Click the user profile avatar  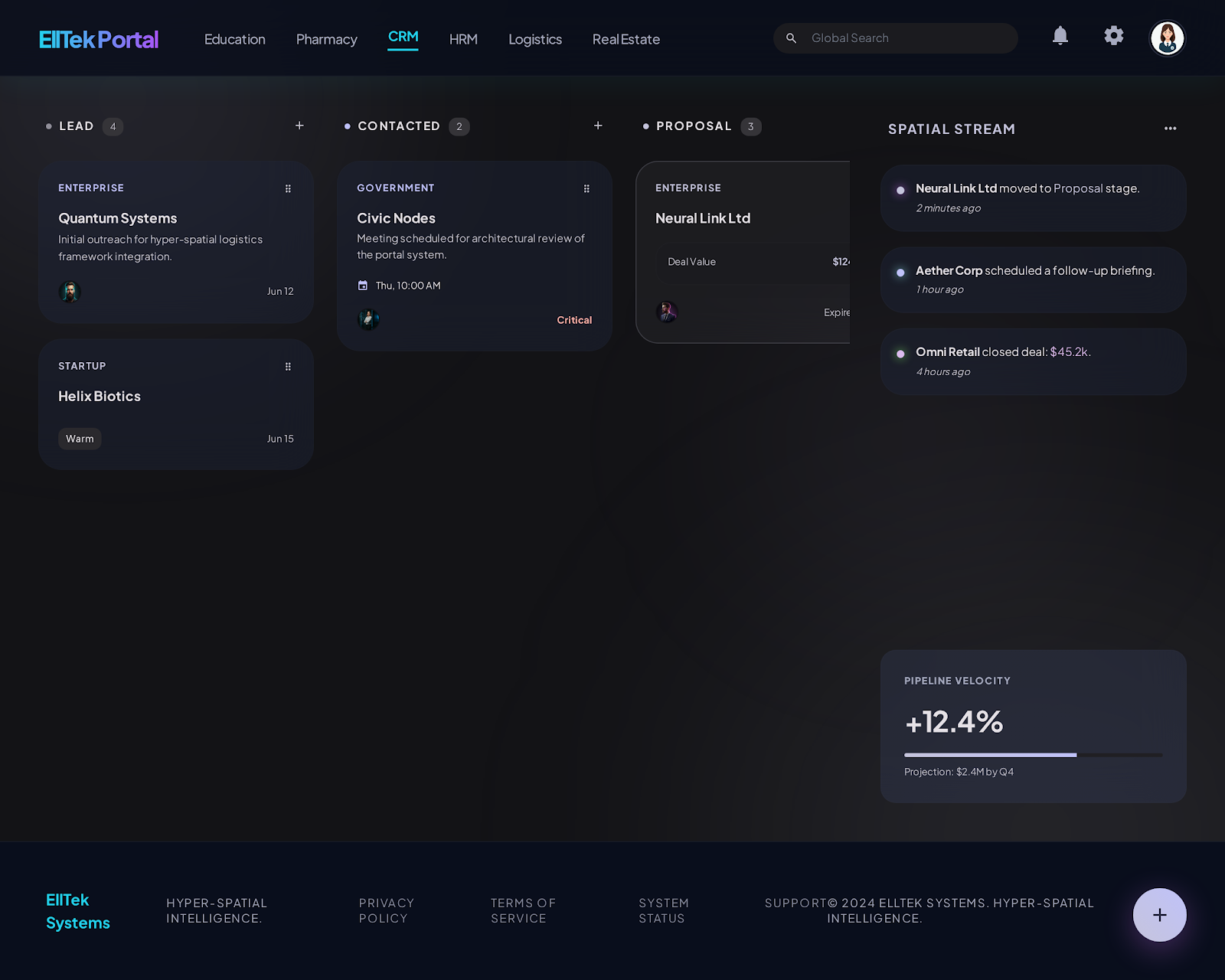pos(1167,38)
